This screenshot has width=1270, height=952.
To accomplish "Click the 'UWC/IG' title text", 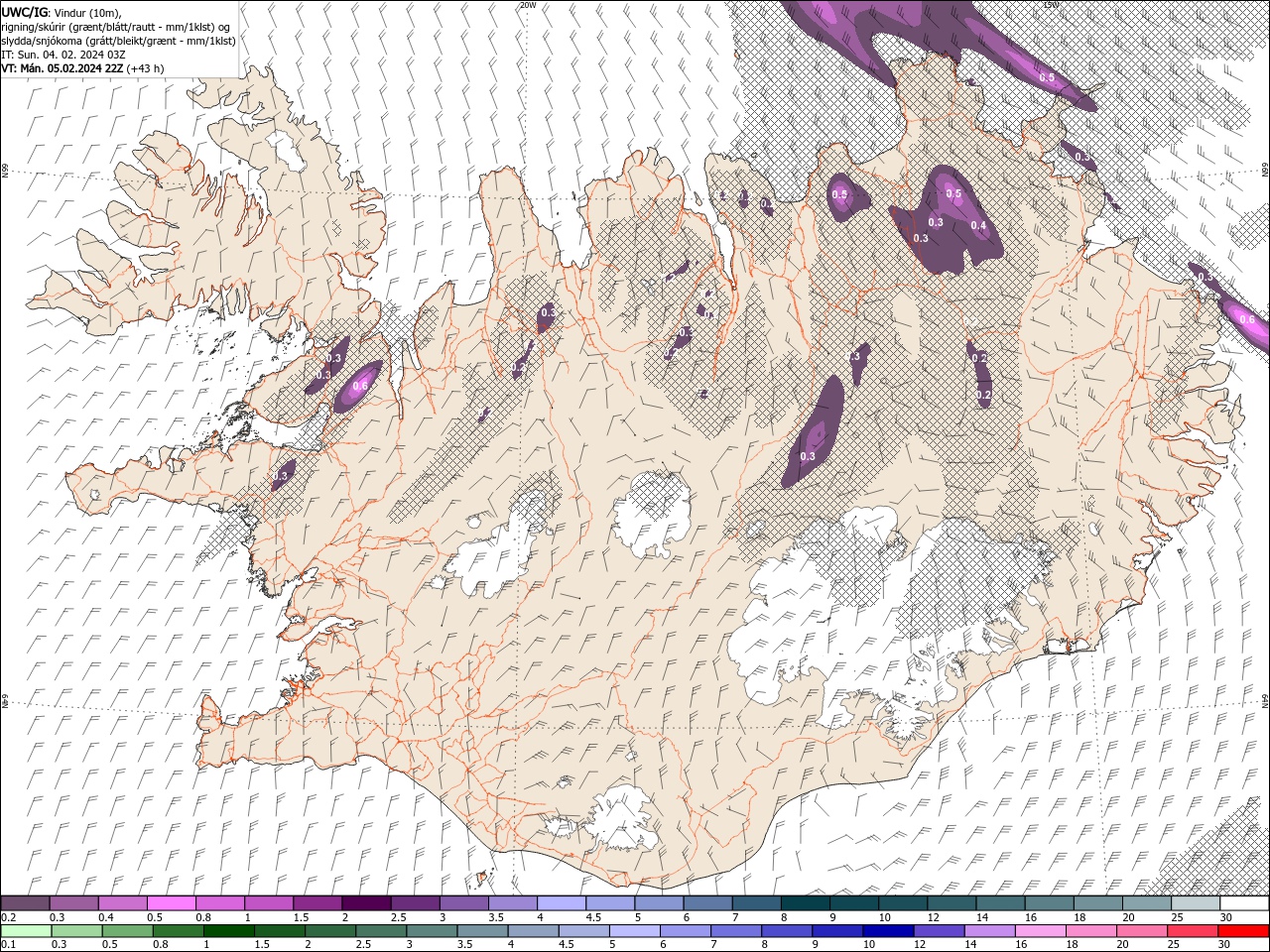I will (25, 12).
